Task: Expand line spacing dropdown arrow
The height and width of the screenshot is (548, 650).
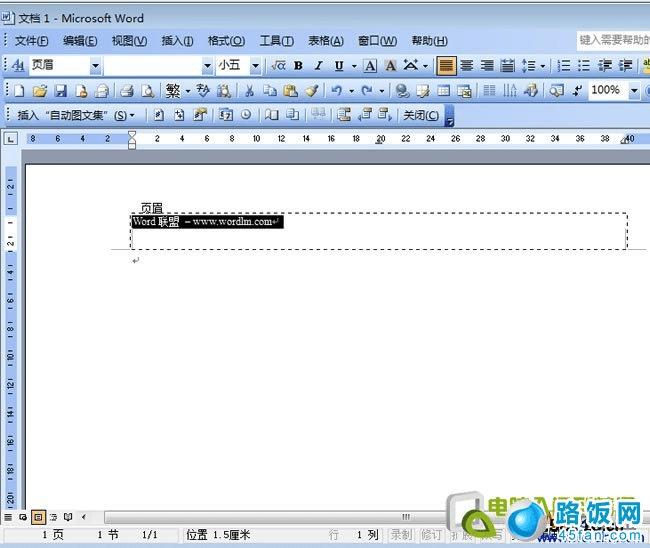Action: [x=542, y=66]
